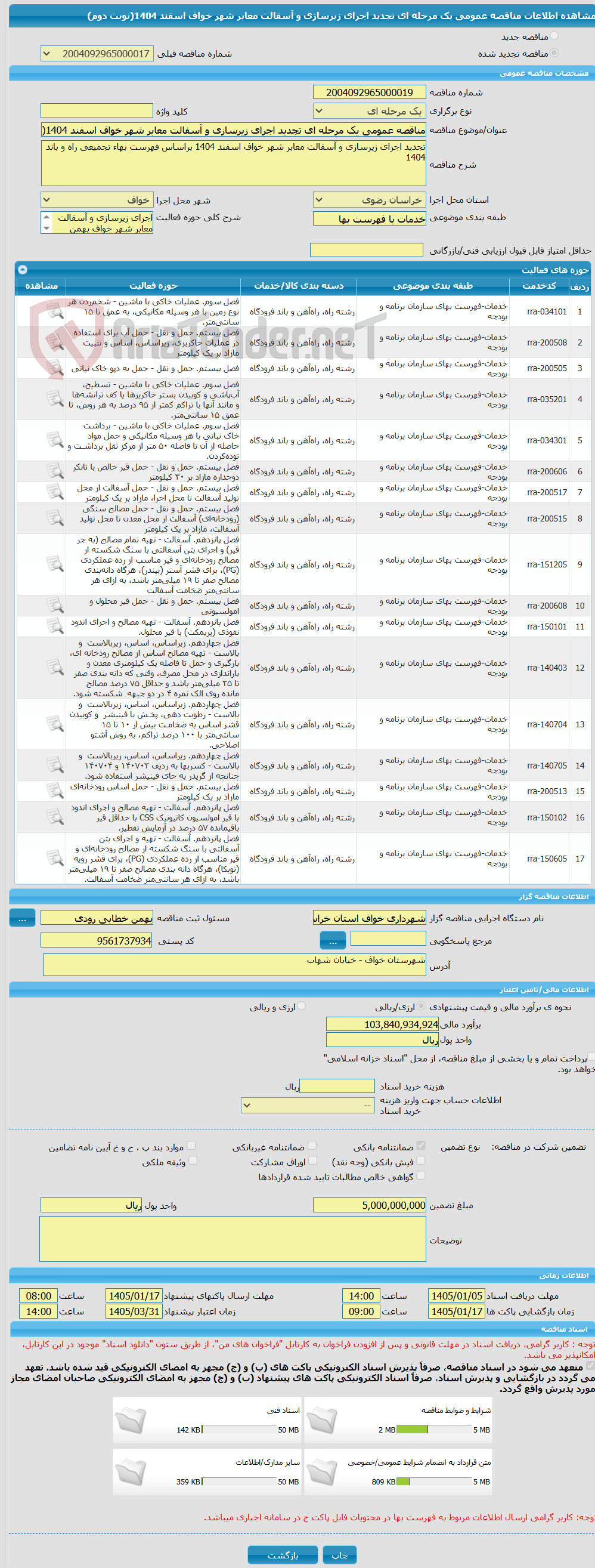The width and height of the screenshot is (595, 1568).
Task: Toggle the فیش بانکی (وجه نقد) checkbox
Action: pos(421,1160)
